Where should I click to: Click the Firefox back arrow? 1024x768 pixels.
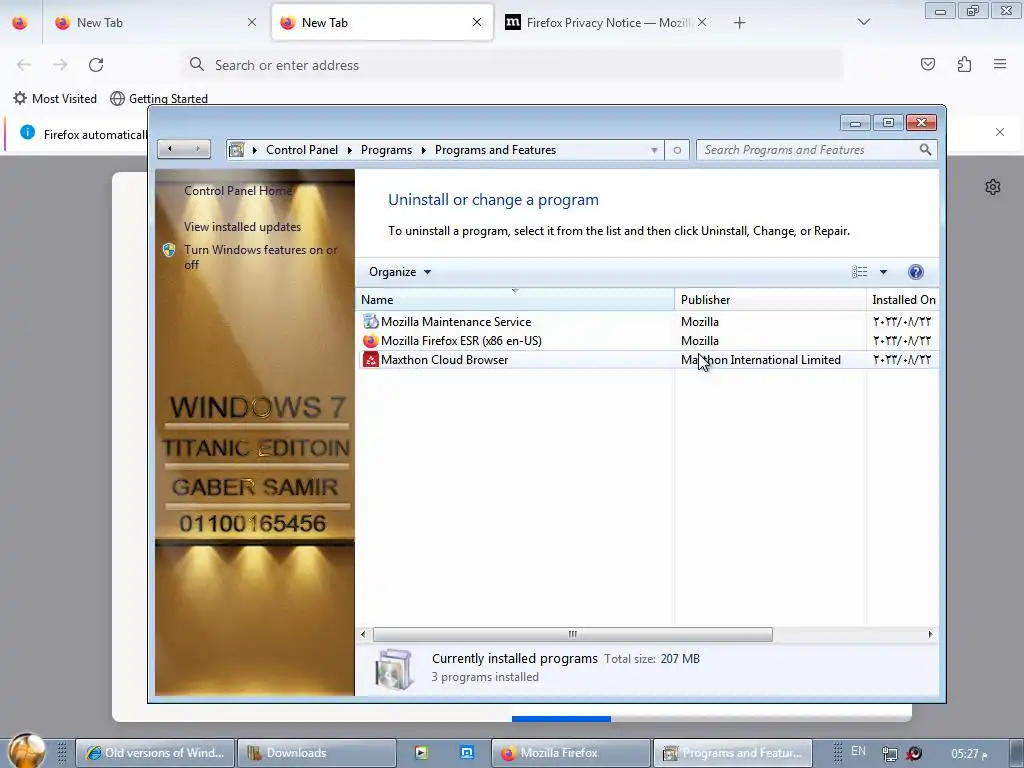point(24,65)
